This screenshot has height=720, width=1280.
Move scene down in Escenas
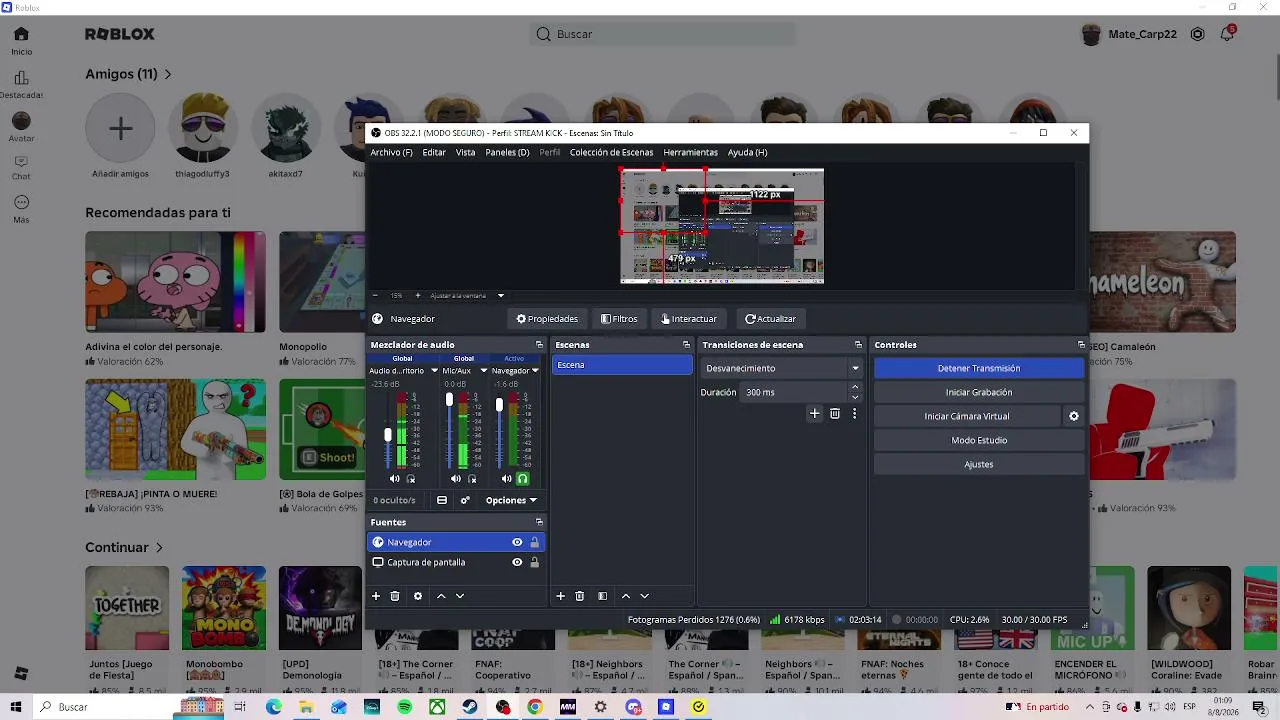[x=644, y=596]
